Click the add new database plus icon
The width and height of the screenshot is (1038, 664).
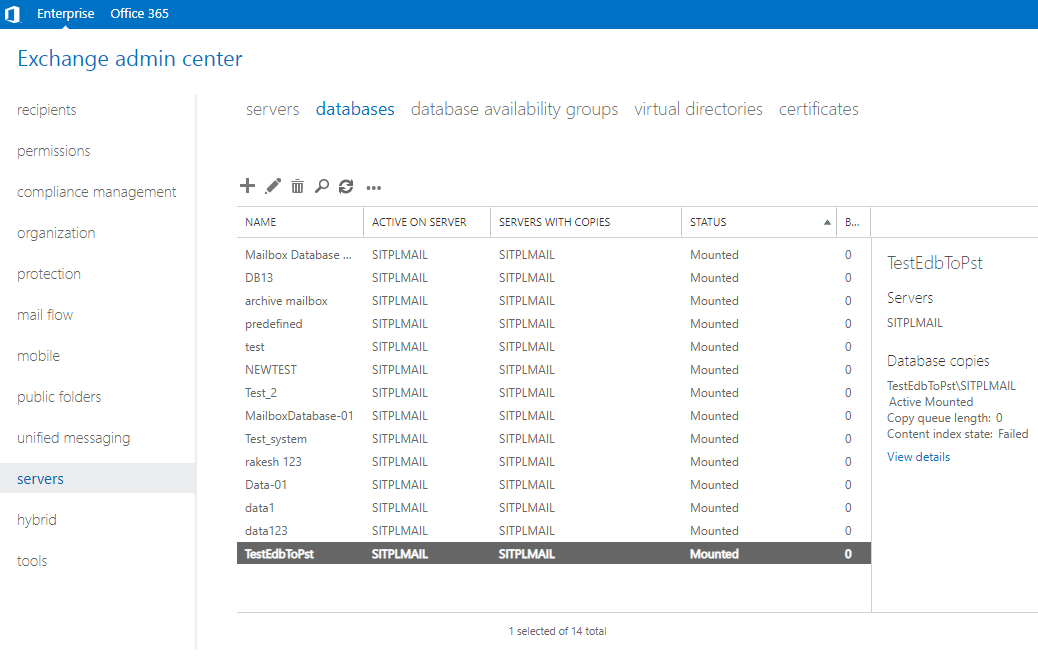point(247,186)
